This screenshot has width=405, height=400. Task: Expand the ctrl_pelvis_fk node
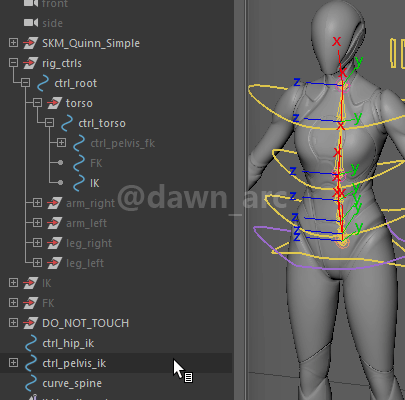(61, 143)
